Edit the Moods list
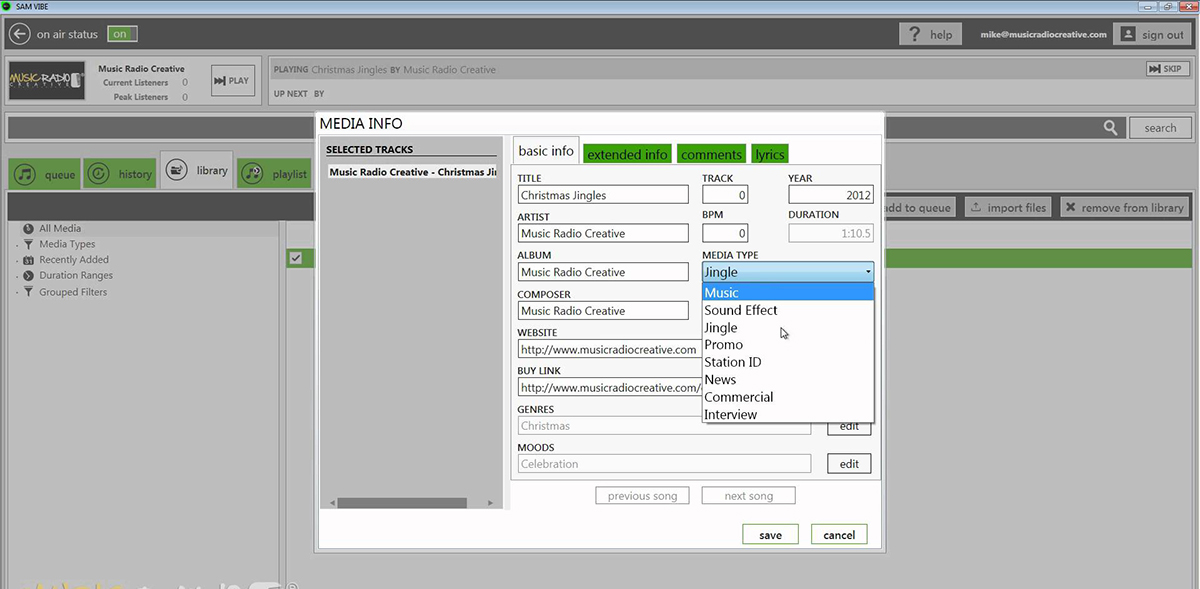 [849, 464]
